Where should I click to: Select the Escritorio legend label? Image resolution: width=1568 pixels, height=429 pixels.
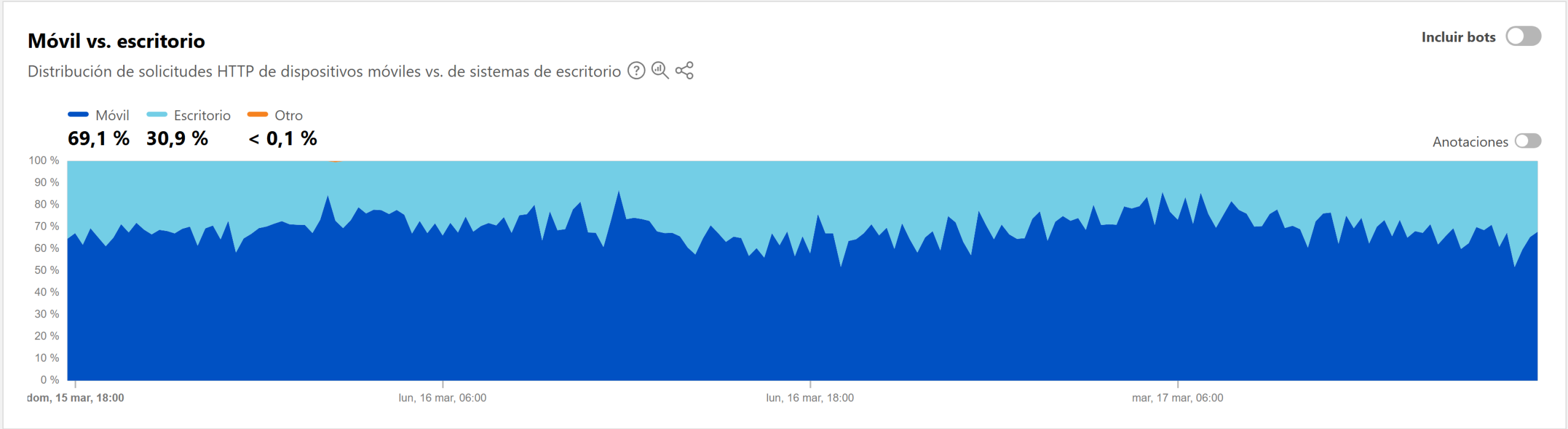tap(202, 116)
